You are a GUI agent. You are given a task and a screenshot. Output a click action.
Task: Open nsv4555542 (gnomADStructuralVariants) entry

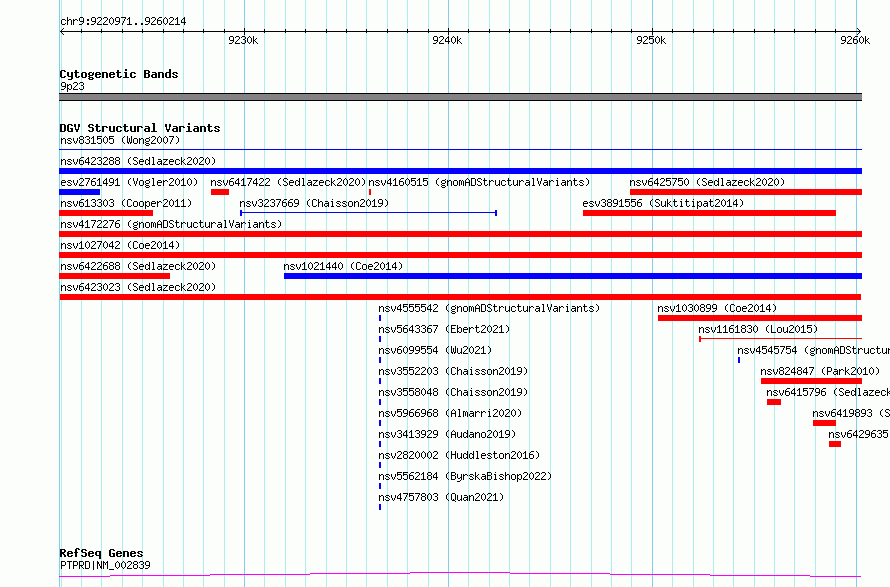[489, 308]
